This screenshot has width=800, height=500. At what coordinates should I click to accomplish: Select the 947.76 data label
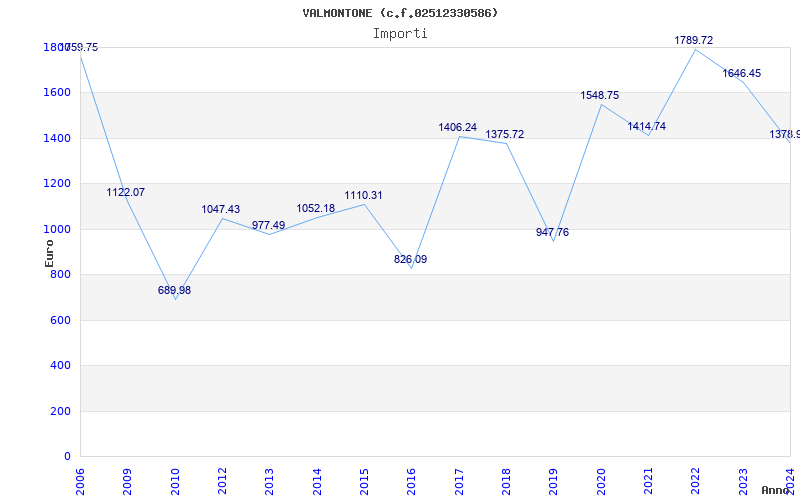(552, 232)
